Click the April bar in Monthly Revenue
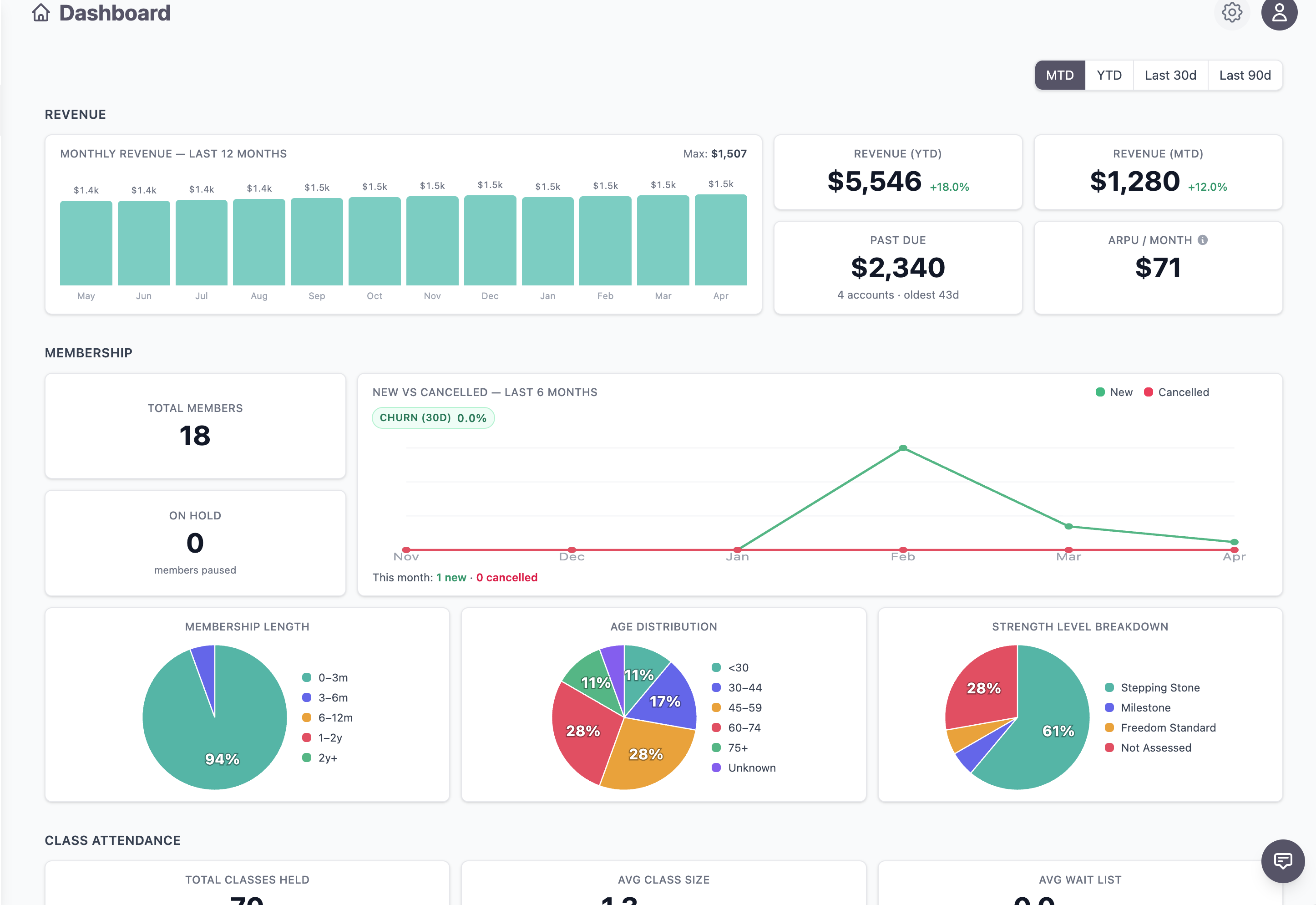This screenshot has width=1316, height=905. click(720, 240)
